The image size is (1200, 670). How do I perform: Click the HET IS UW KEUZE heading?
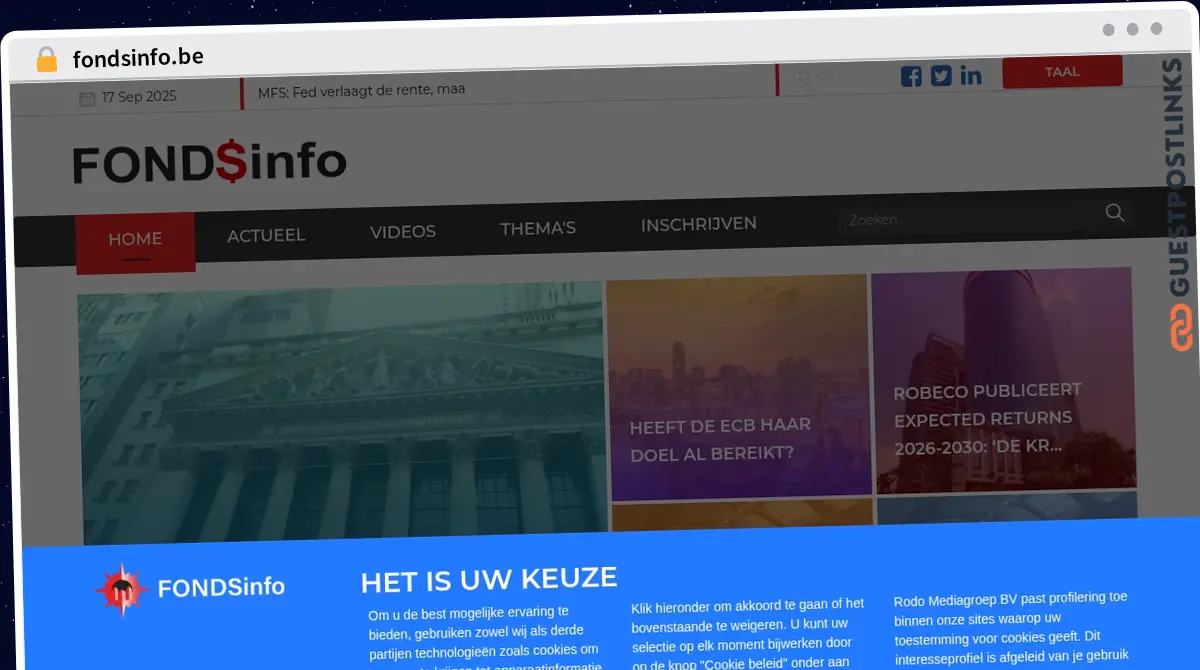tap(488, 580)
